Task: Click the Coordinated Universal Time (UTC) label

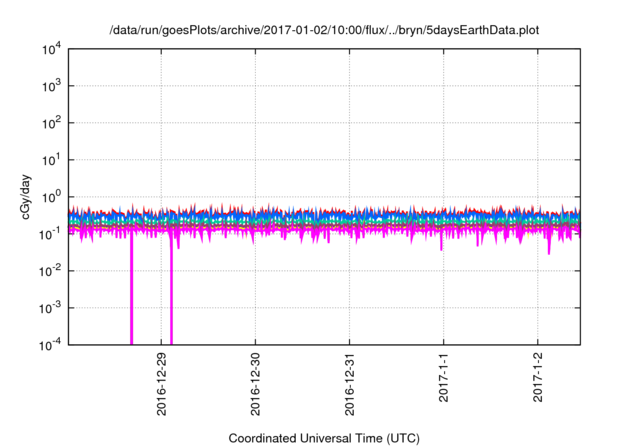Action: (324, 438)
